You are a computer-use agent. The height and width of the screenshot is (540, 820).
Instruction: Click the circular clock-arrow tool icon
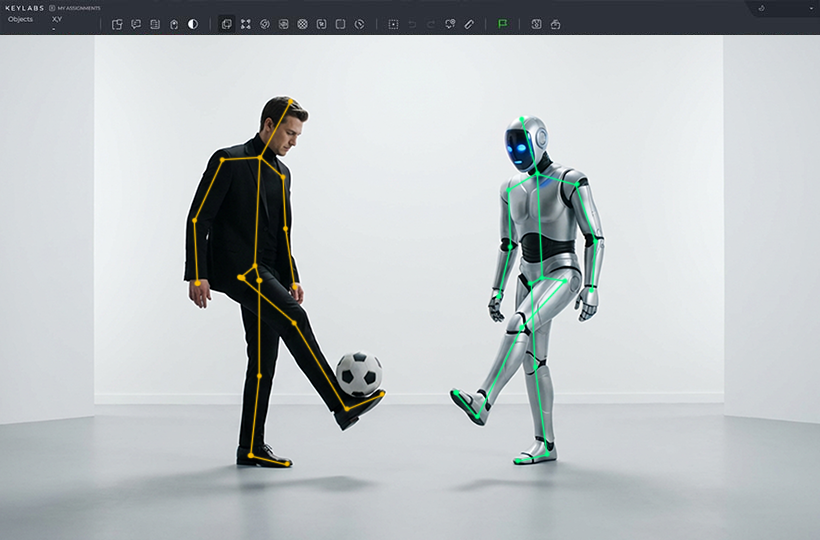[x=359, y=24]
